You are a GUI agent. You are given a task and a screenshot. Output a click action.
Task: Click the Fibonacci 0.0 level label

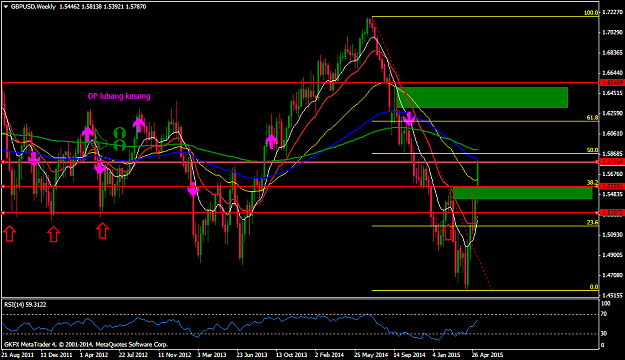(594, 287)
